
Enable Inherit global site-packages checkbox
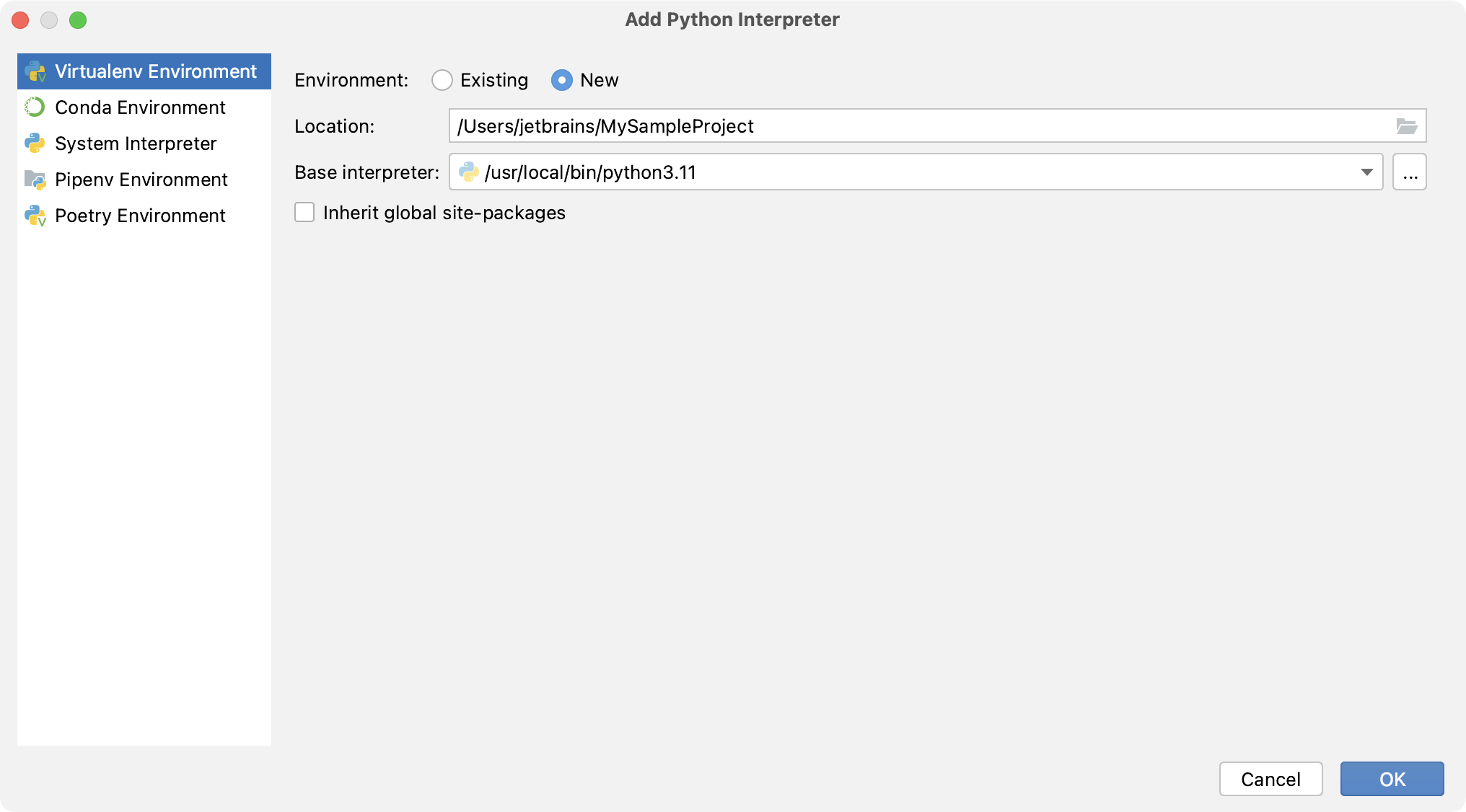pos(305,213)
